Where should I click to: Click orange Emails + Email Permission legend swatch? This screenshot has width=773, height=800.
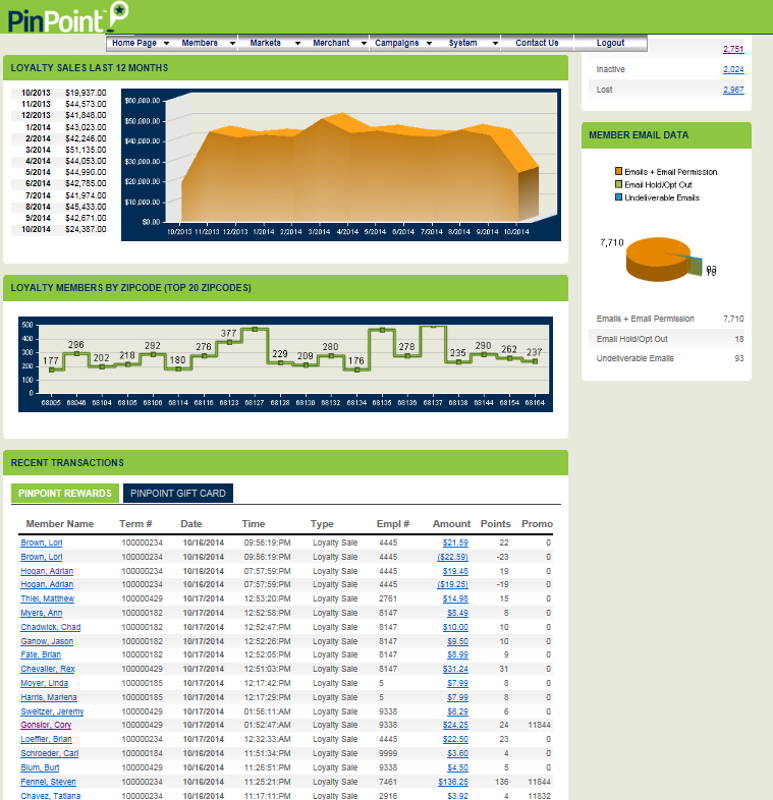pos(618,171)
